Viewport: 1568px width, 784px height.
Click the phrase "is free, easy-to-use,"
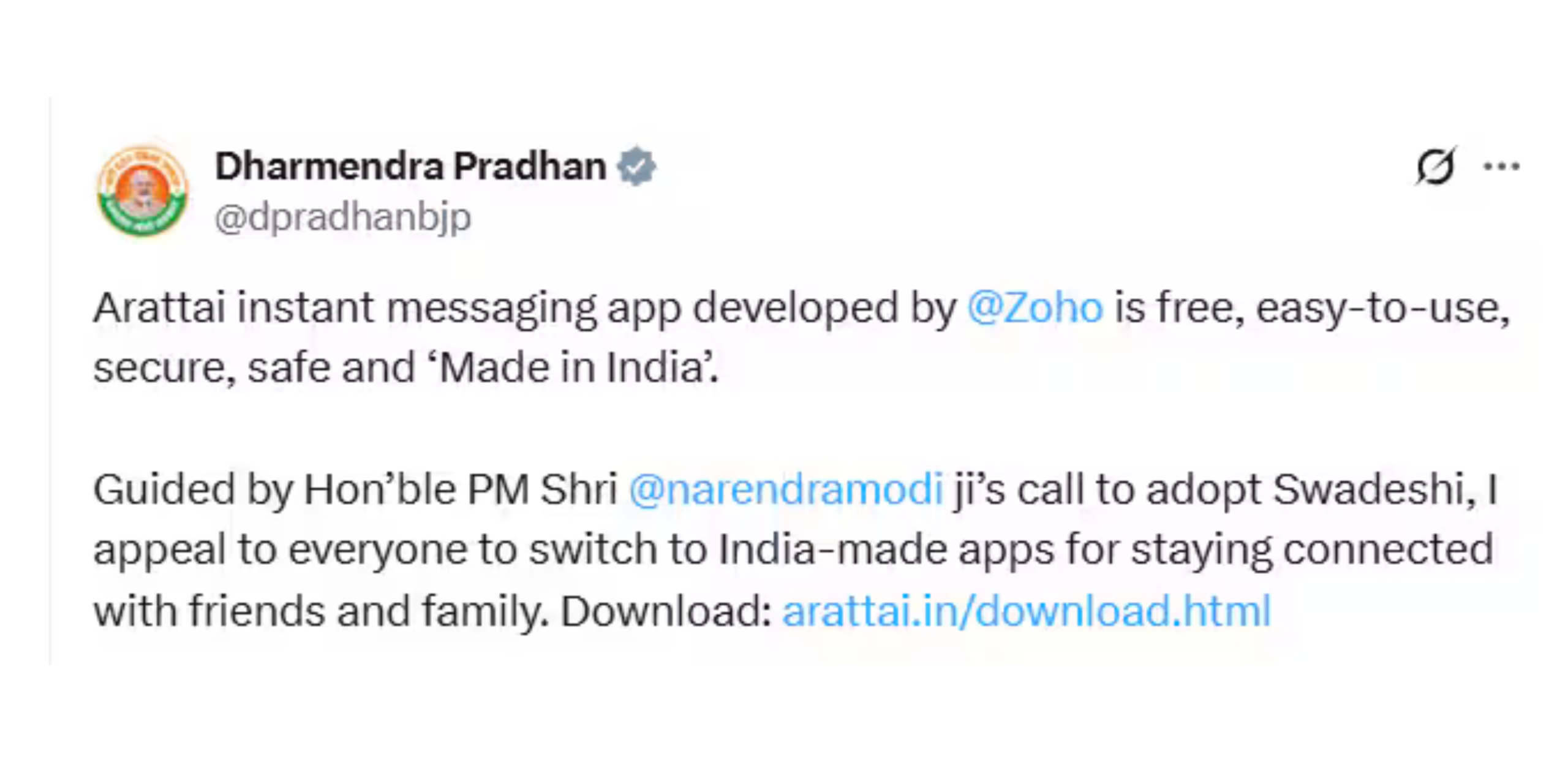(x=1311, y=307)
